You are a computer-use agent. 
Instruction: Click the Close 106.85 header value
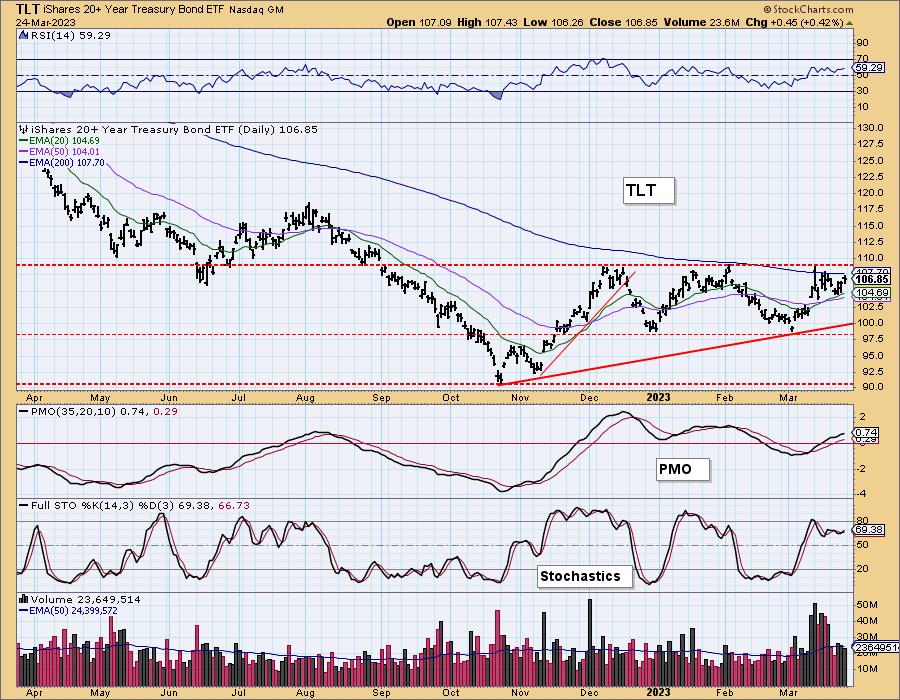coord(622,22)
